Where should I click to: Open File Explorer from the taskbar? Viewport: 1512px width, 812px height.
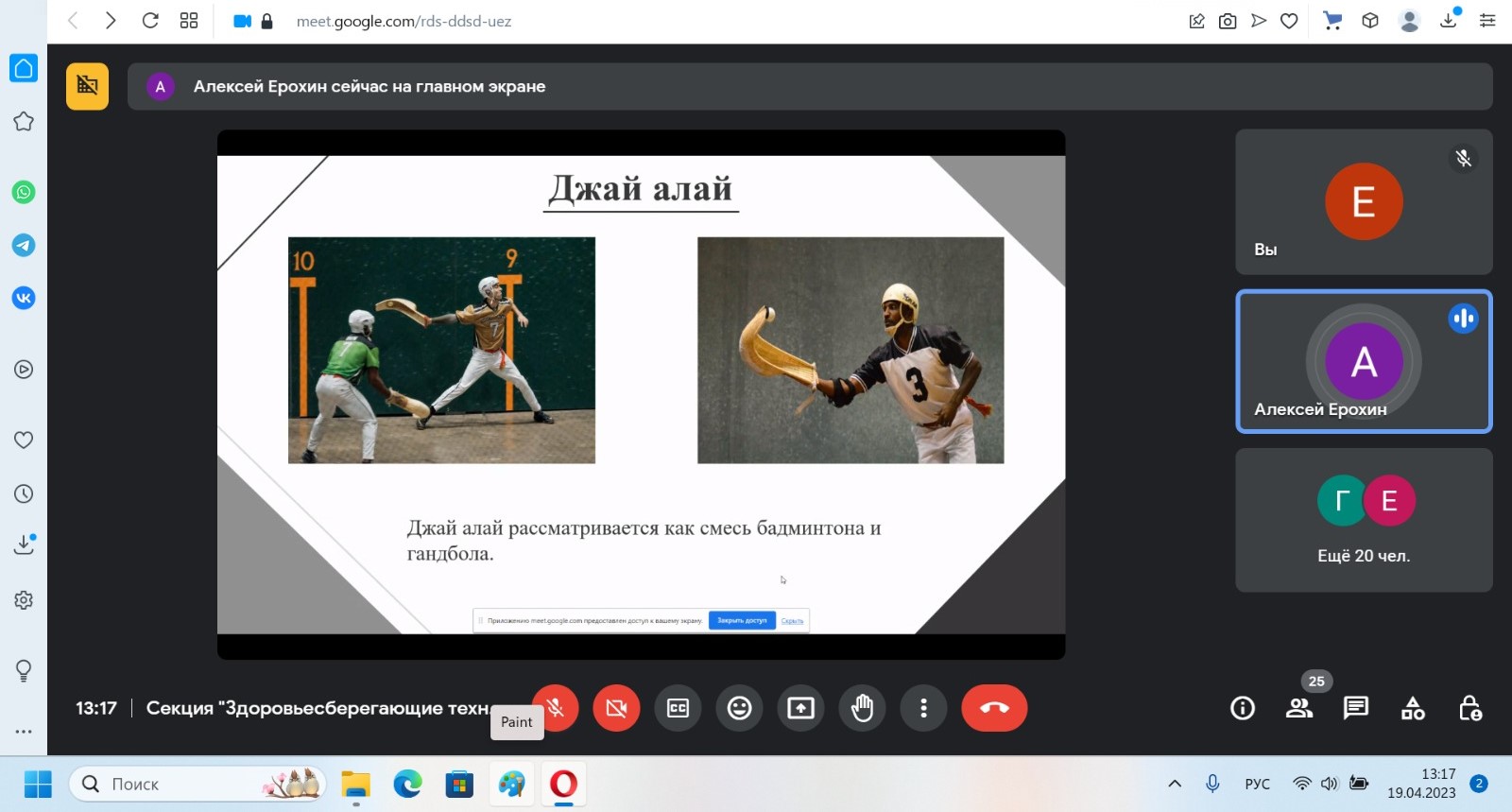(x=356, y=784)
